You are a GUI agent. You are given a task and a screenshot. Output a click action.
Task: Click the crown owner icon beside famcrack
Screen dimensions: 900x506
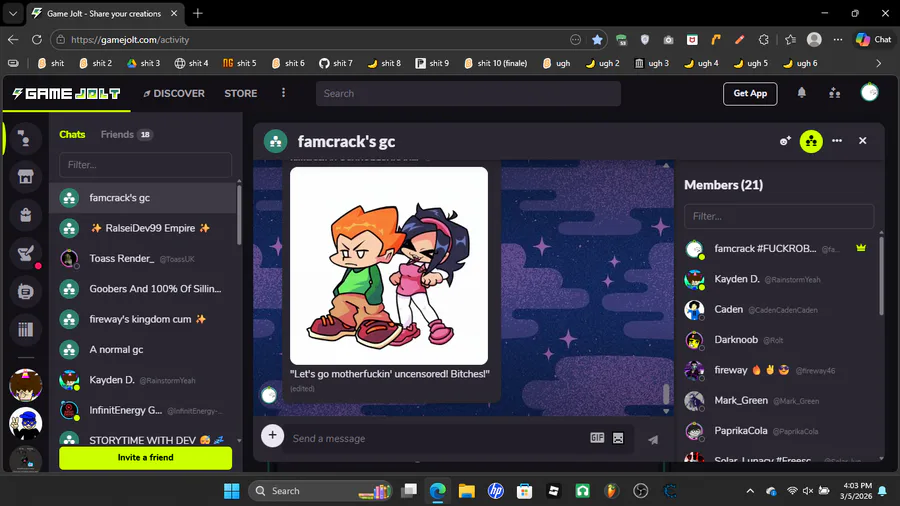point(861,248)
